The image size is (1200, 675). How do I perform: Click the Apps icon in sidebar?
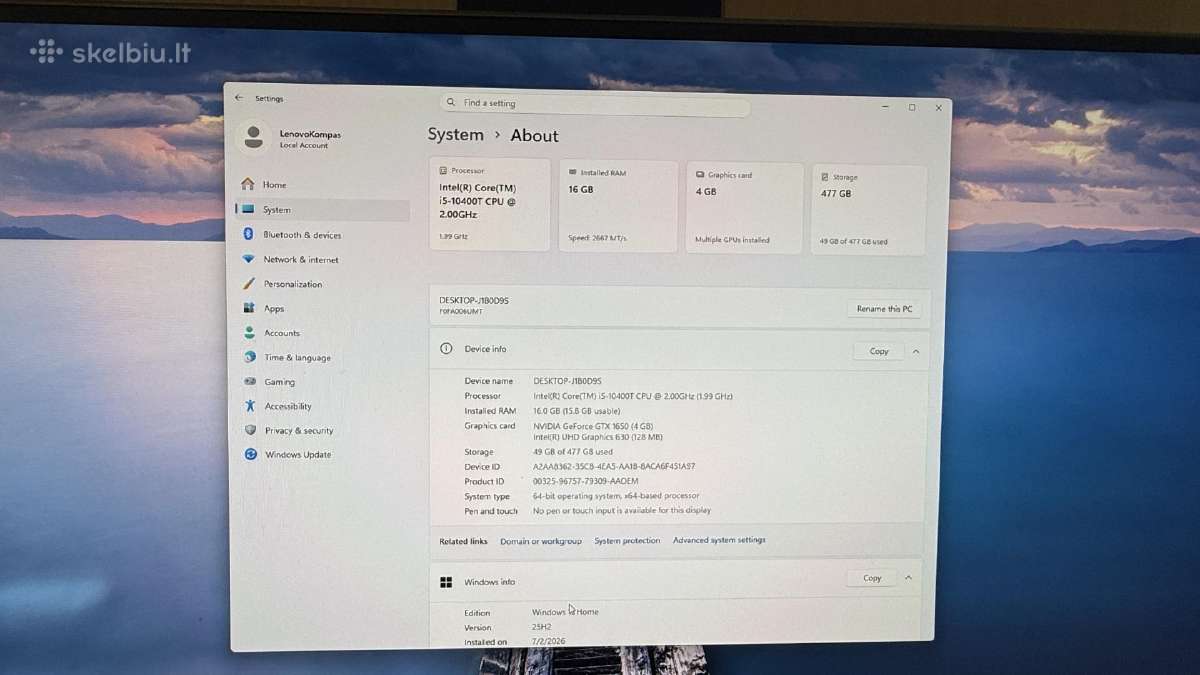(x=249, y=308)
